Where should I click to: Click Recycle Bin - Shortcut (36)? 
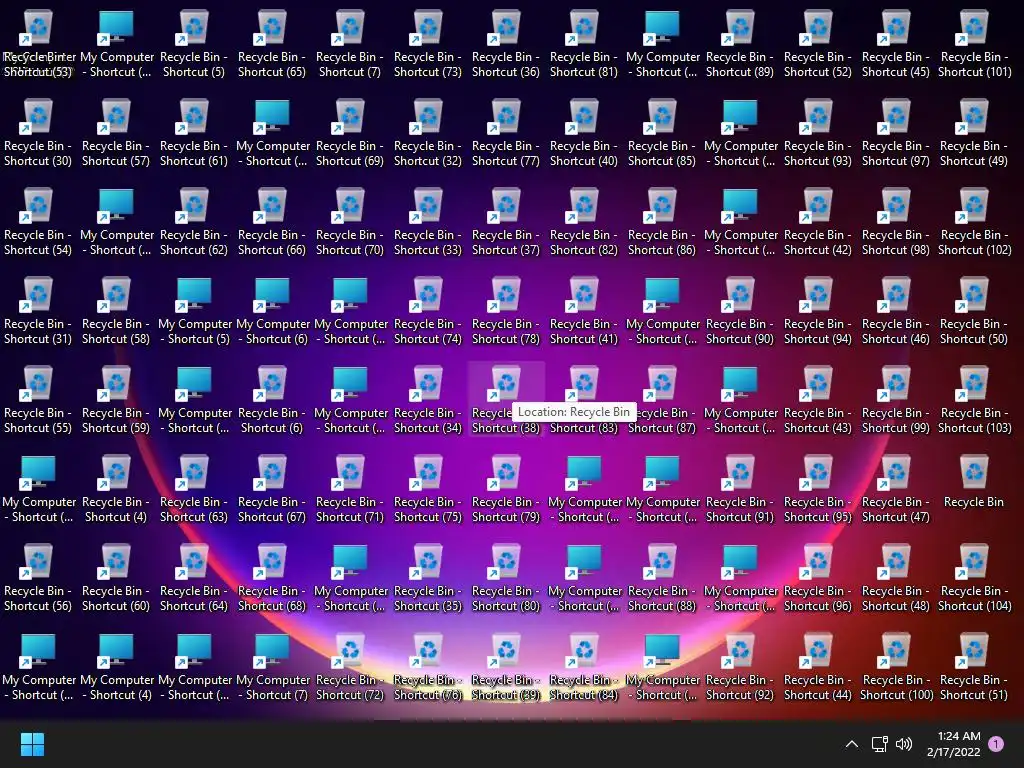(x=505, y=44)
